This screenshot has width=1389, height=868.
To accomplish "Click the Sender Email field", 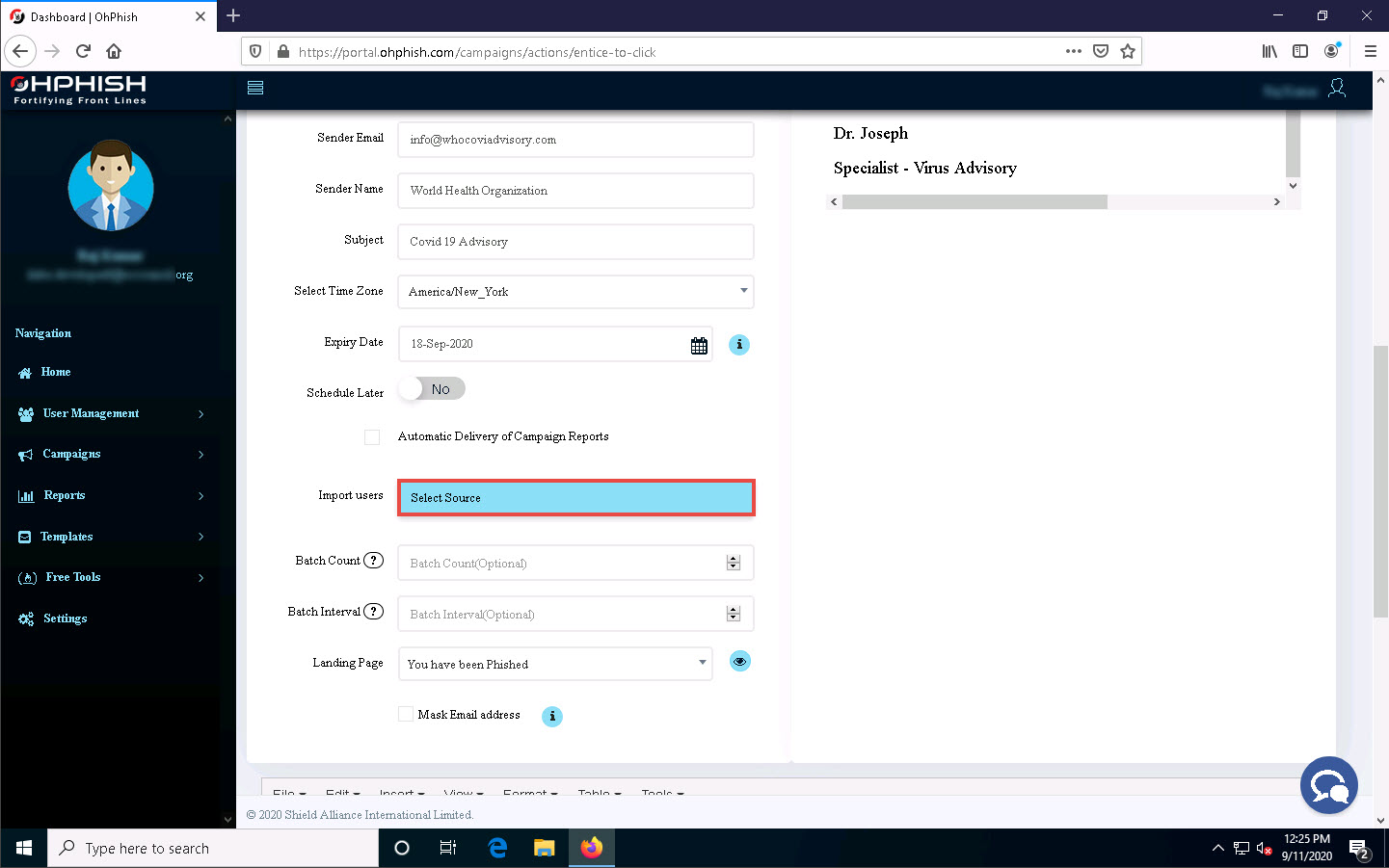I will [575, 140].
